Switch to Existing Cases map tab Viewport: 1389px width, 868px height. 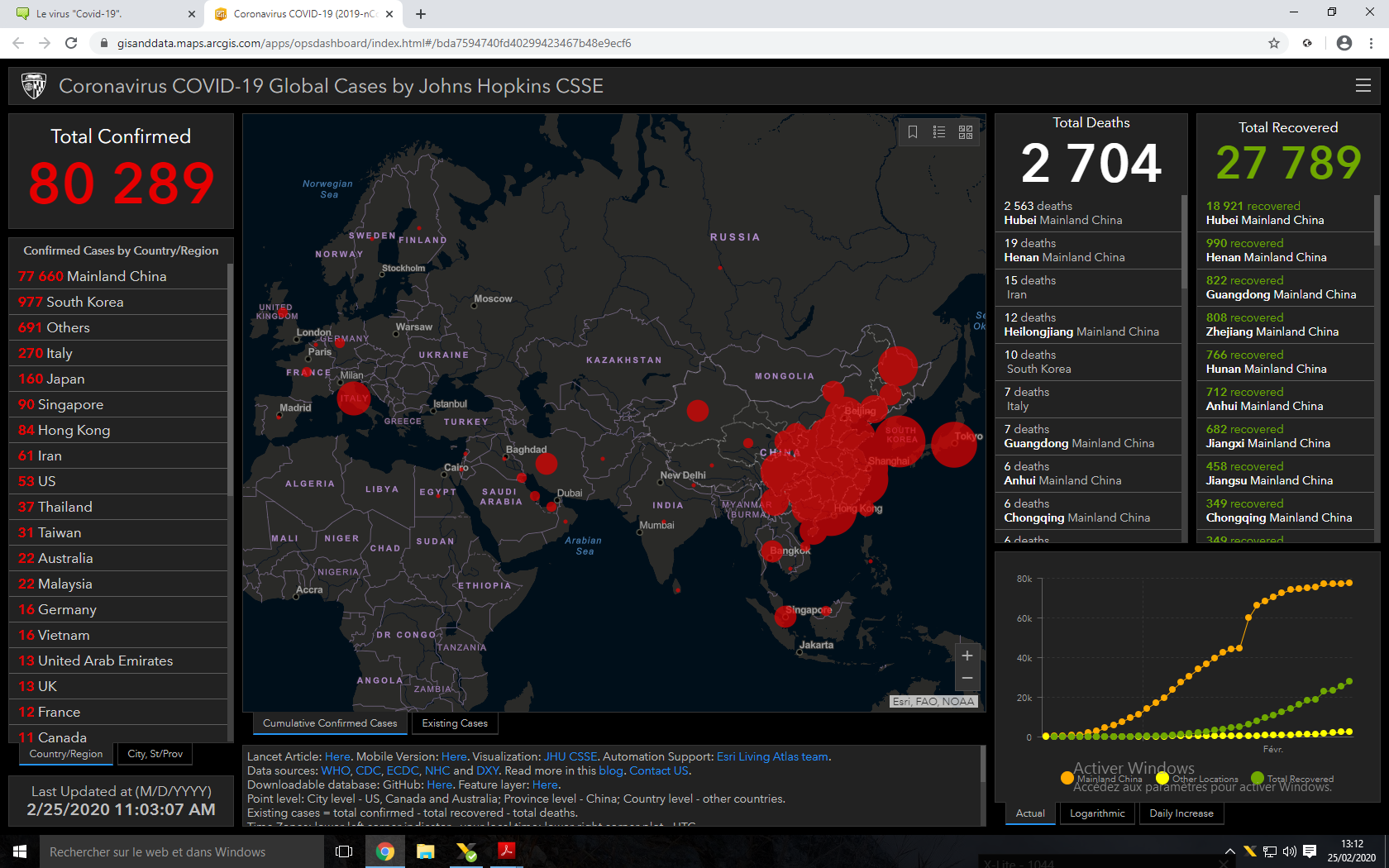point(455,723)
